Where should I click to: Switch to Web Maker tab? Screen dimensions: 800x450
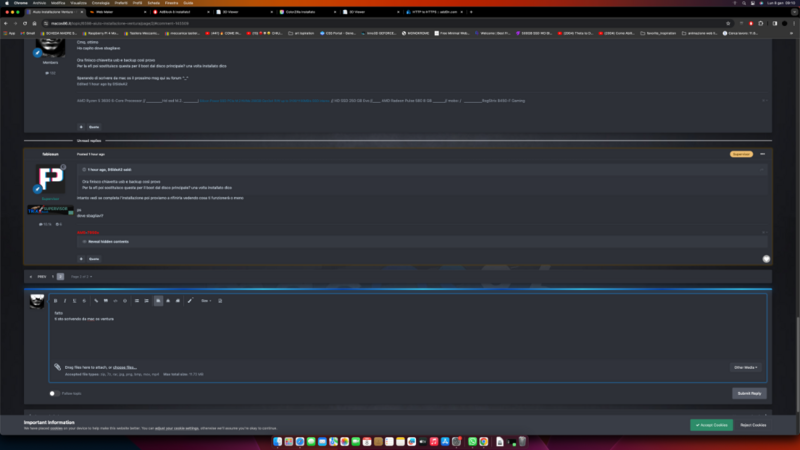click(117, 12)
